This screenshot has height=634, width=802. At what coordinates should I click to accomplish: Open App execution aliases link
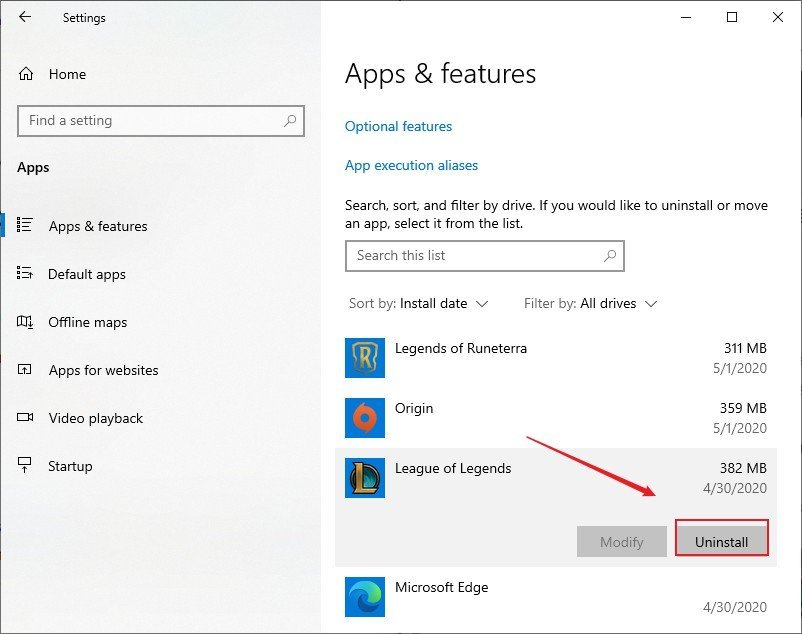(411, 165)
